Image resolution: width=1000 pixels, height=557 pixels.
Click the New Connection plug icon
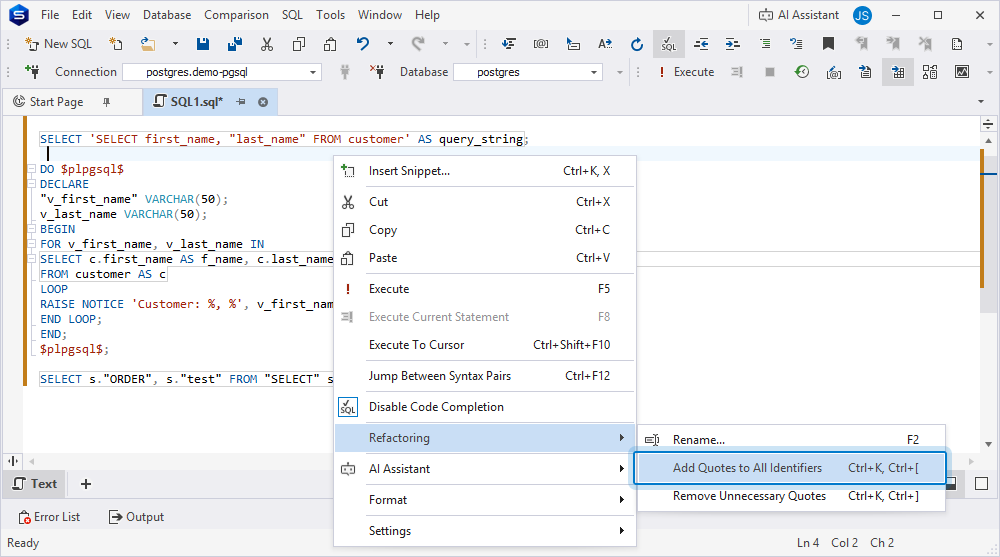click(x=33, y=71)
